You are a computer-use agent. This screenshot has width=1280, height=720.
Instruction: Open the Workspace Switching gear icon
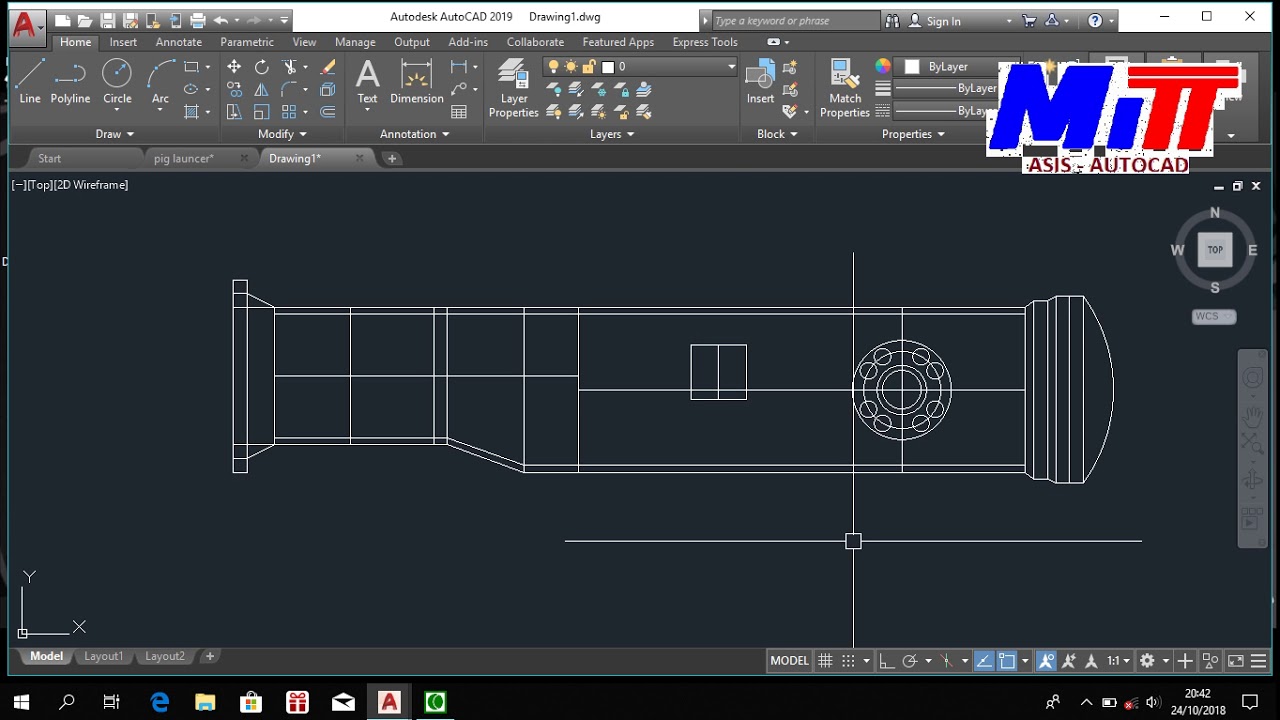(1147, 661)
